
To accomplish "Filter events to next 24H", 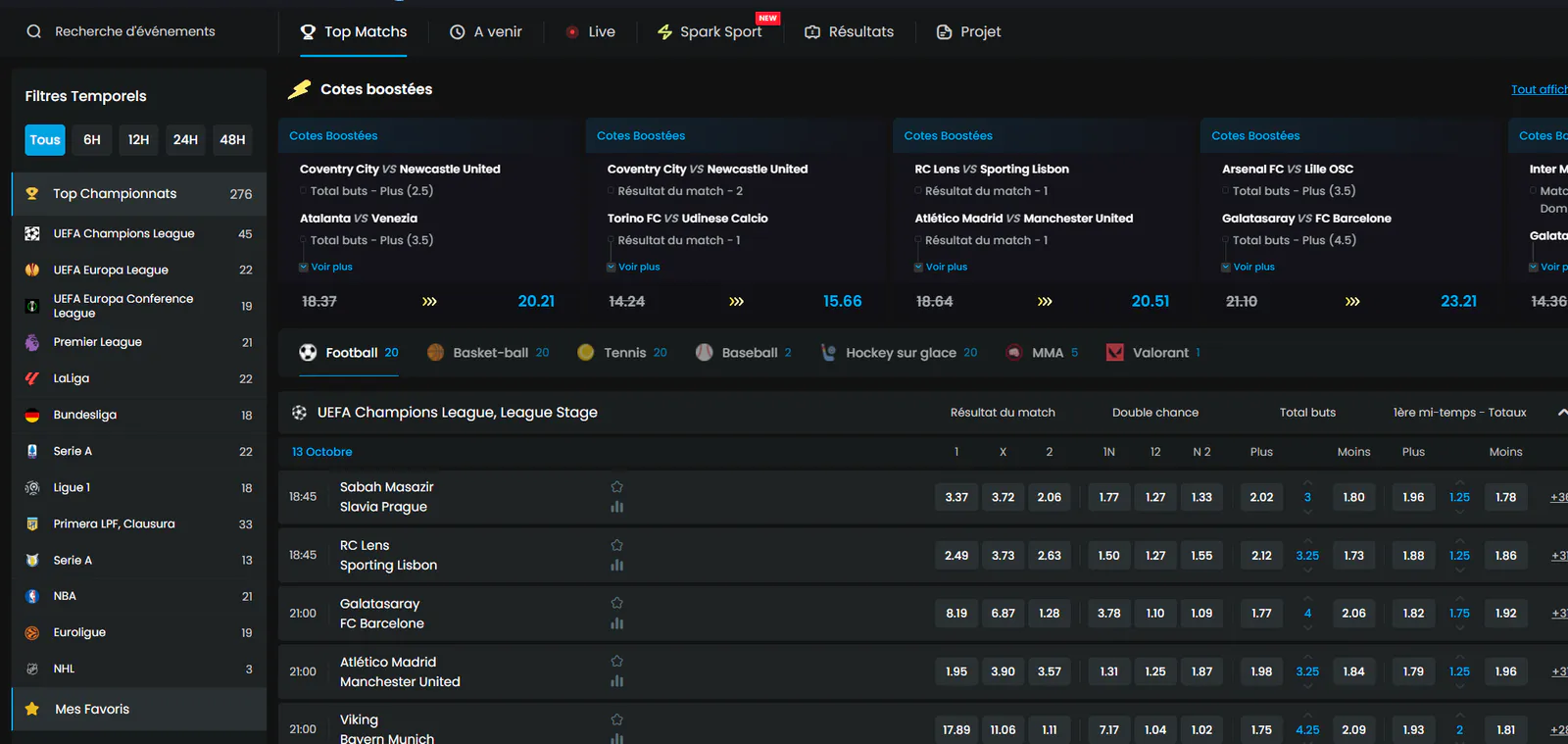I will pyautogui.click(x=185, y=140).
